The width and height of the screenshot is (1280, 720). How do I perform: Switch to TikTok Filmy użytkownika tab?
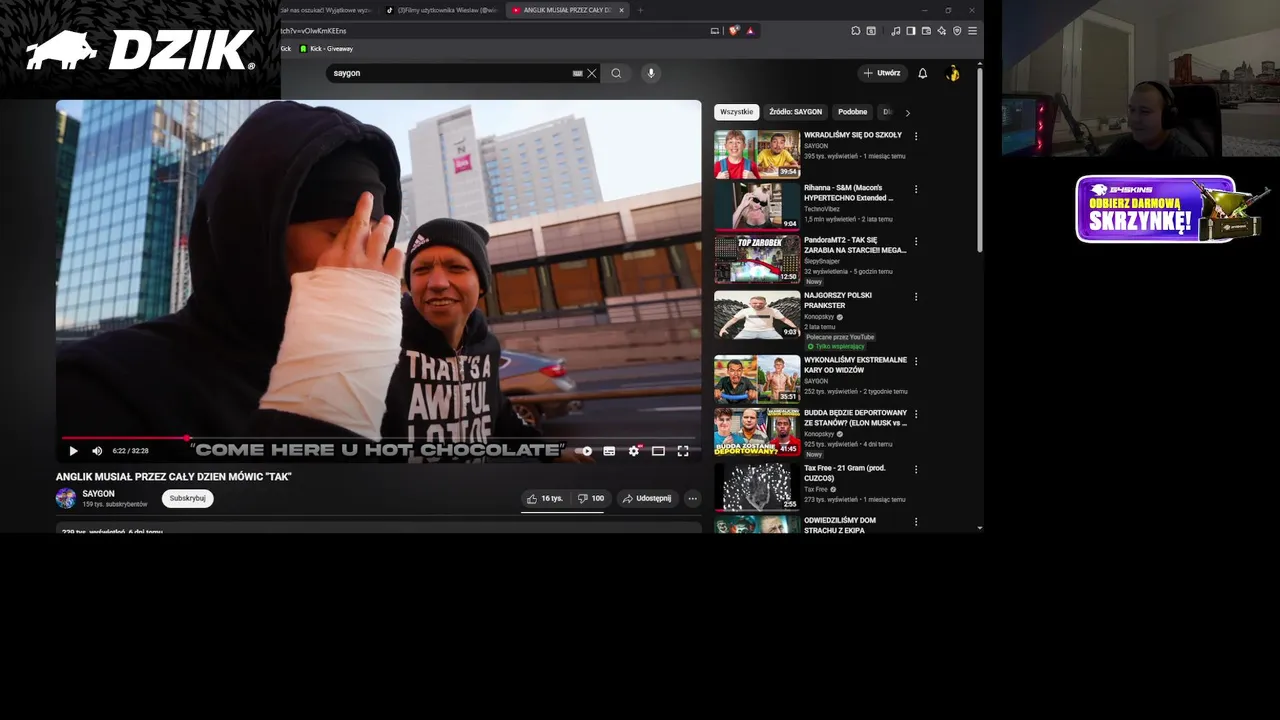(443, 10)
